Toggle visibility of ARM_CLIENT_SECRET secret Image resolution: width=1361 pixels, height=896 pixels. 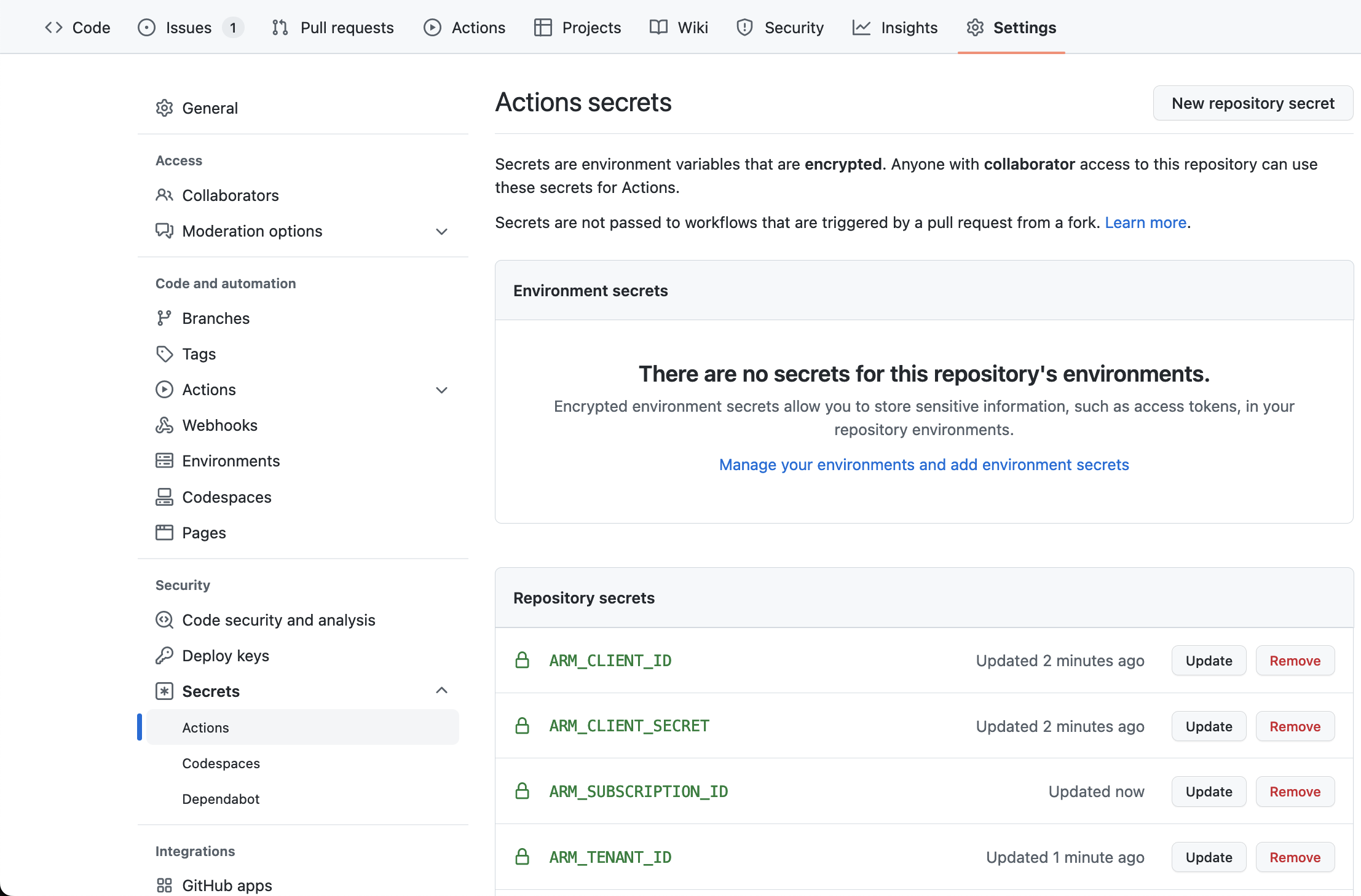522,725
